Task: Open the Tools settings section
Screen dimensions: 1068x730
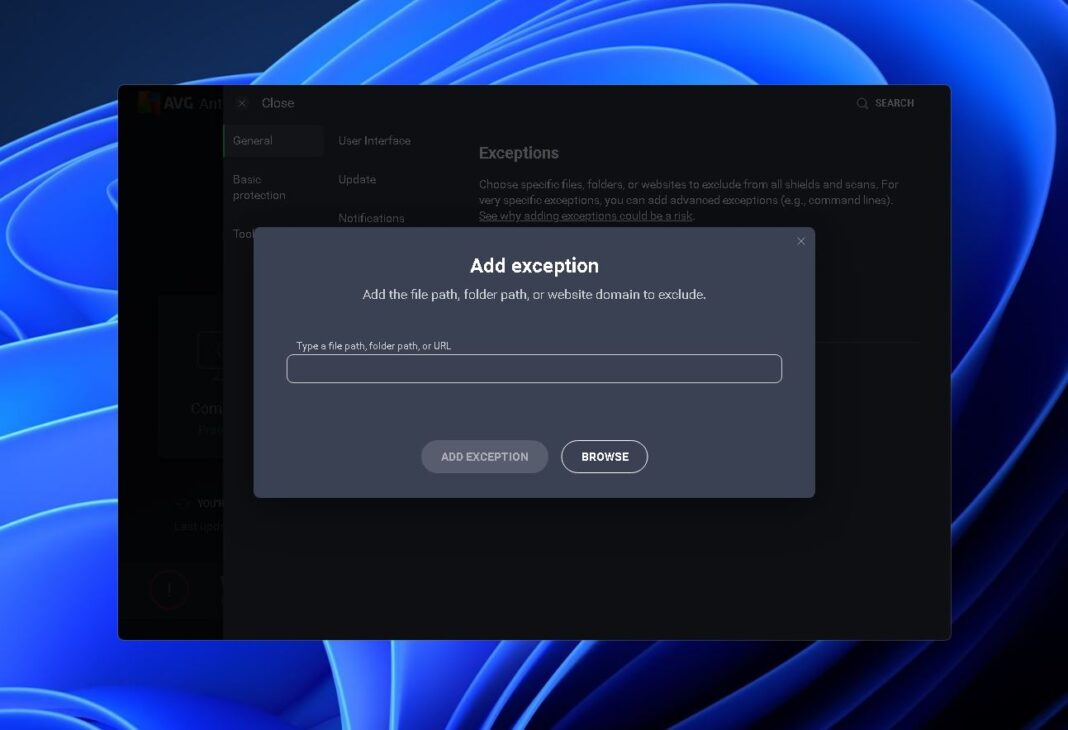Action: [x=241, y=234]
